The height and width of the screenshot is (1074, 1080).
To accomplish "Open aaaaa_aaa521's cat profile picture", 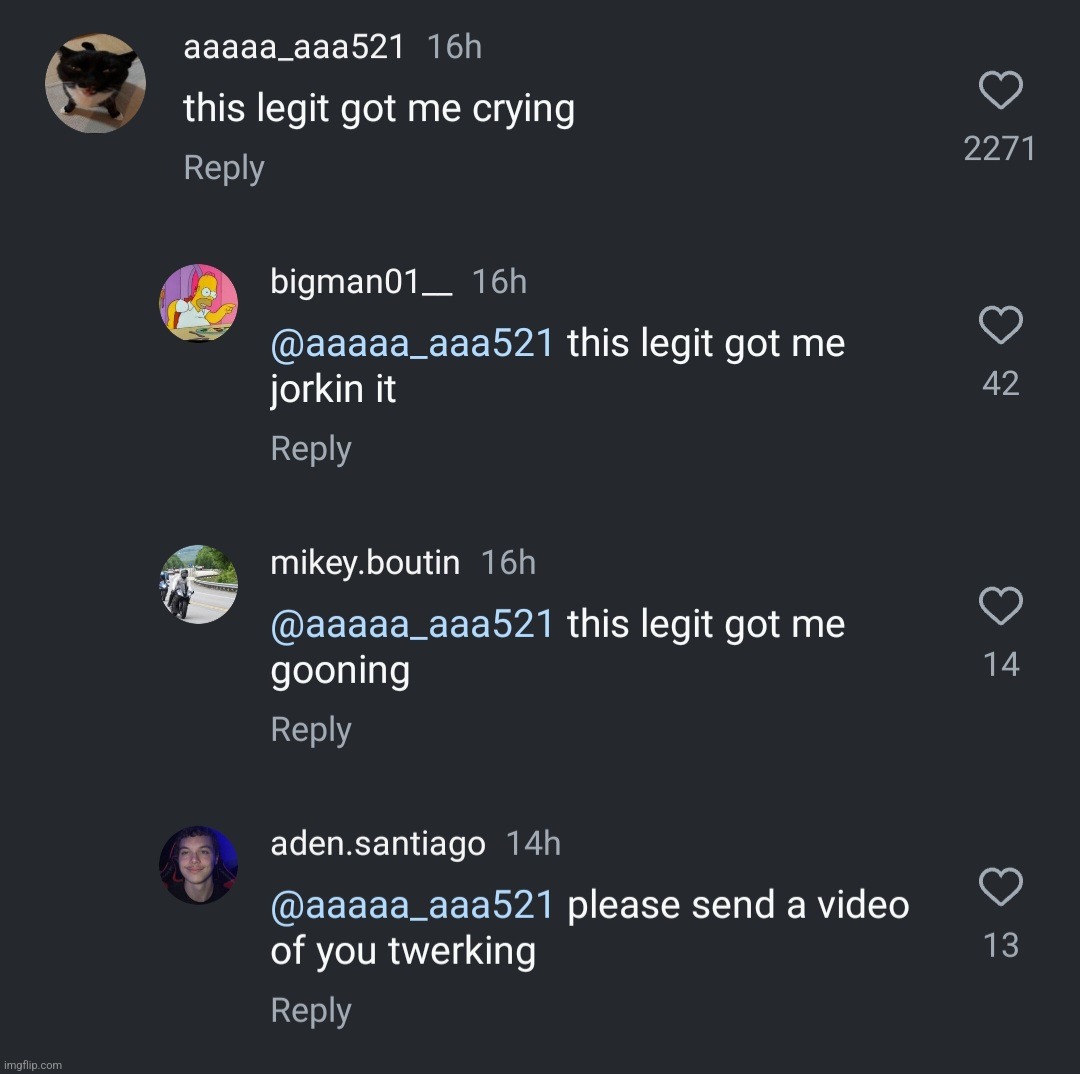I will click(96, 83).
